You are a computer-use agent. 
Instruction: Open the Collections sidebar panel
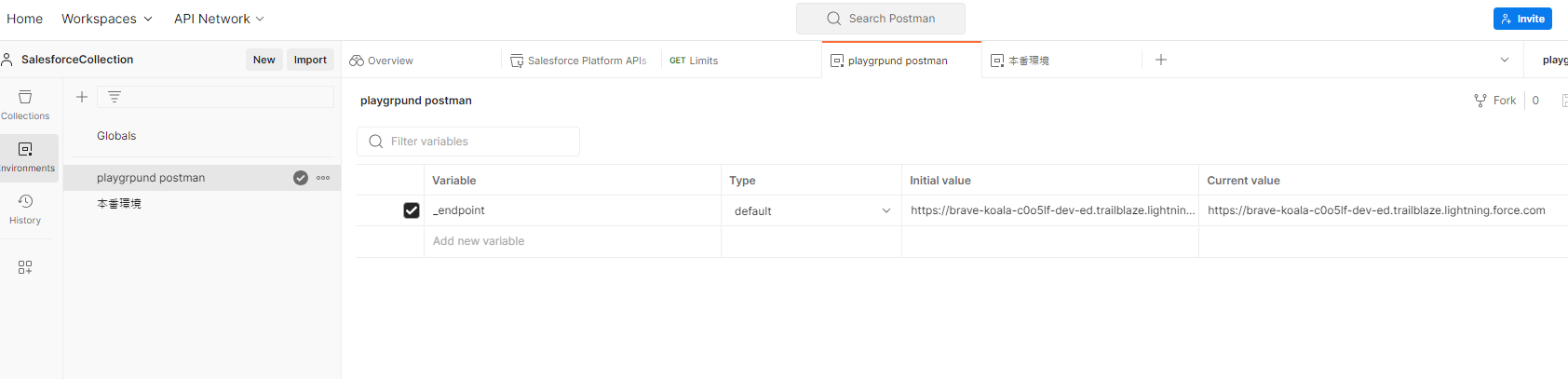(25, 103)
